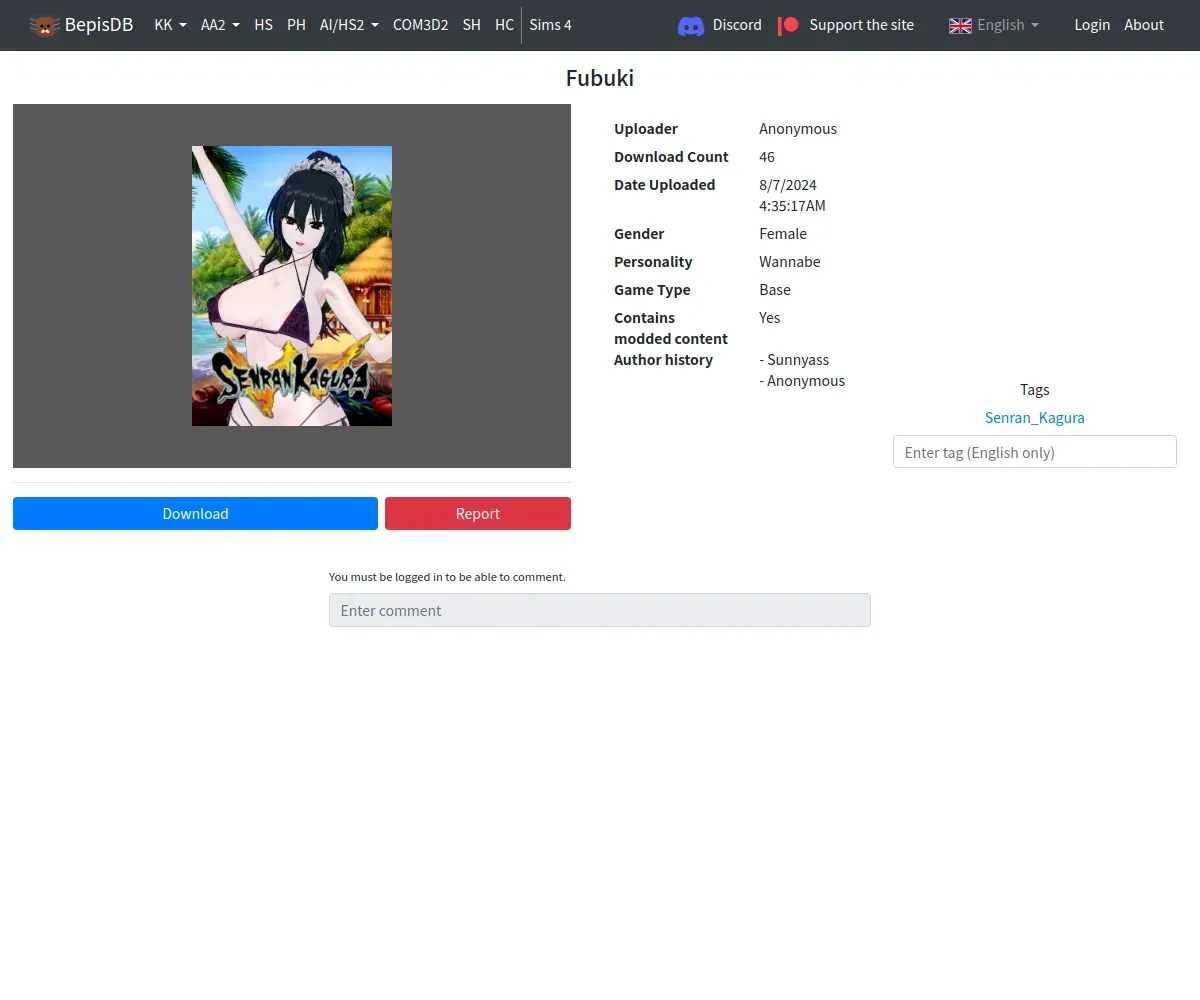The image size is (1200, 1000).
Task: Click the UK flag language icon
Action: pyautogui.click(x=960, y=26)
